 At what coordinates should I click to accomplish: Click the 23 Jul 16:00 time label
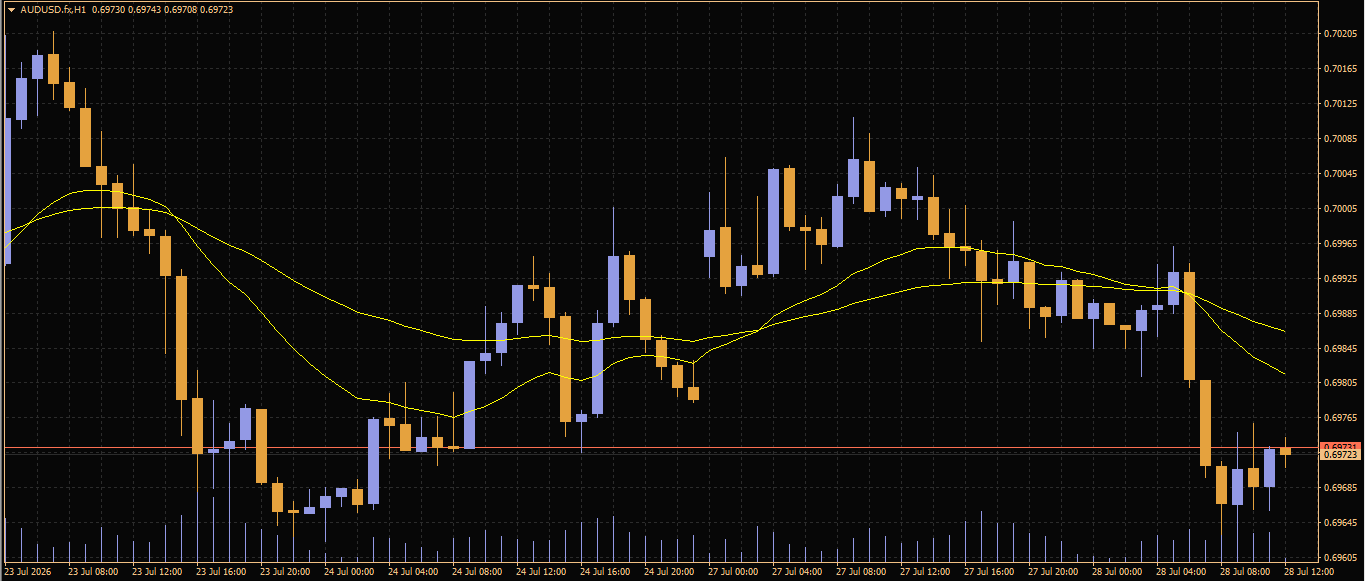[x=221, y=572]
